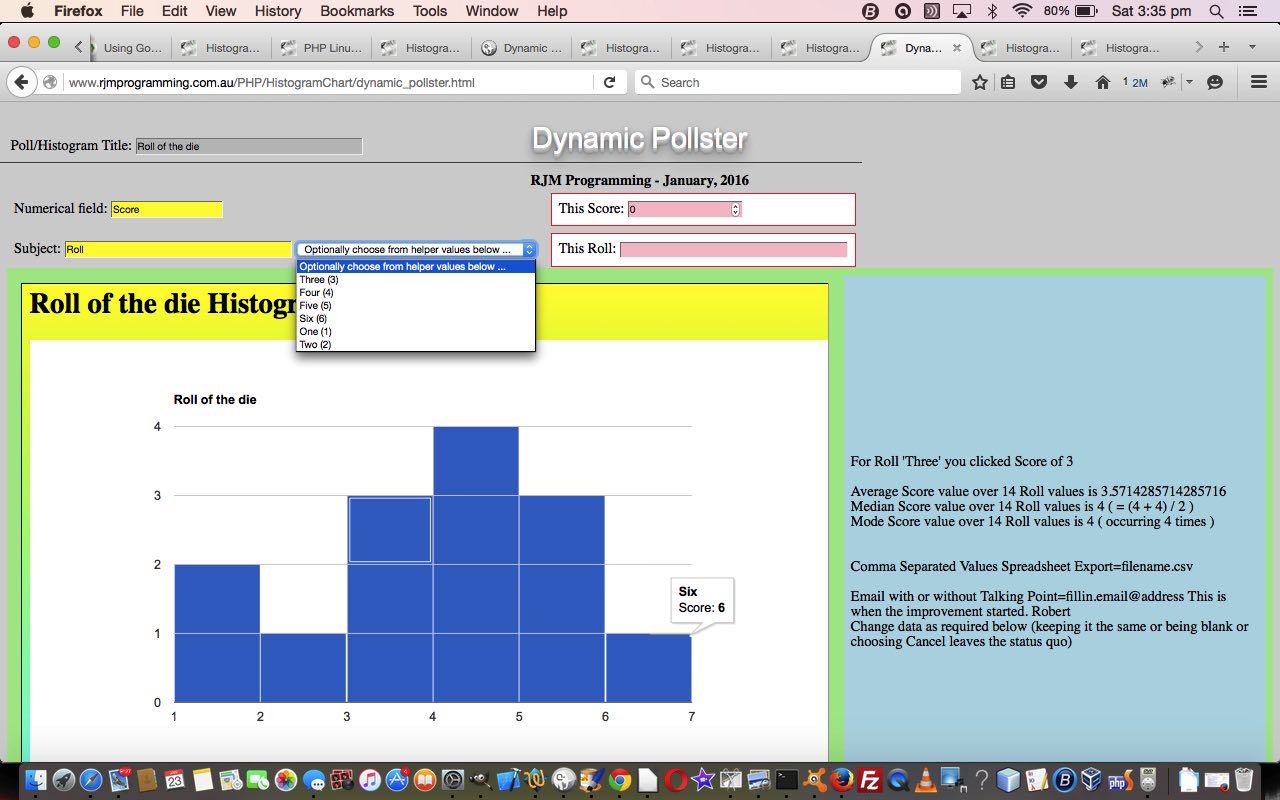The width and height of the screenshot is (1280, 800).
Task: Select 'Three (3)' from the helper dropdown
Action: pyautogui.click(x=319, y=280)
